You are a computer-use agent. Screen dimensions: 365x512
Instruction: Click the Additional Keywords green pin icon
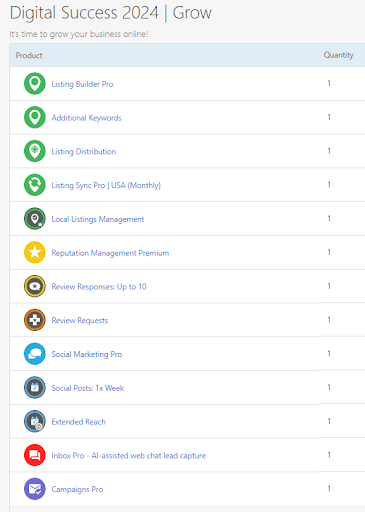pyautogui.click(x=35, y=117)
